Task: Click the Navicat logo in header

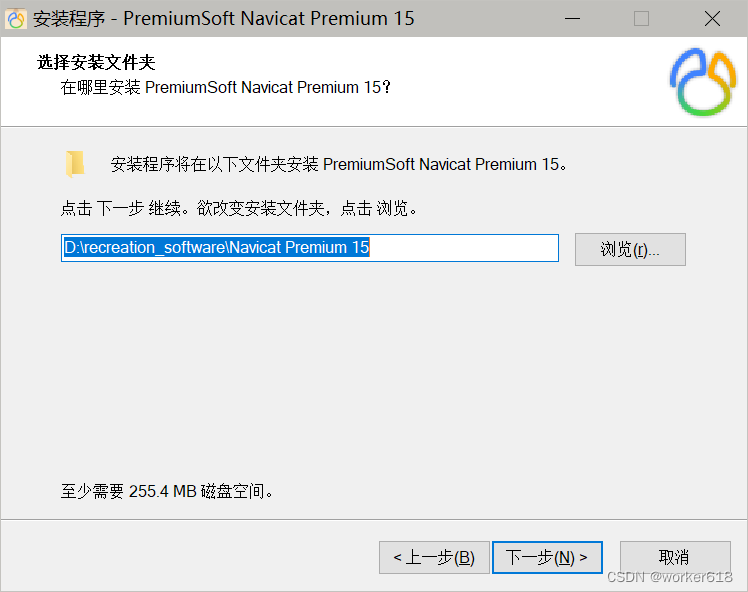Action: [703, 82]
